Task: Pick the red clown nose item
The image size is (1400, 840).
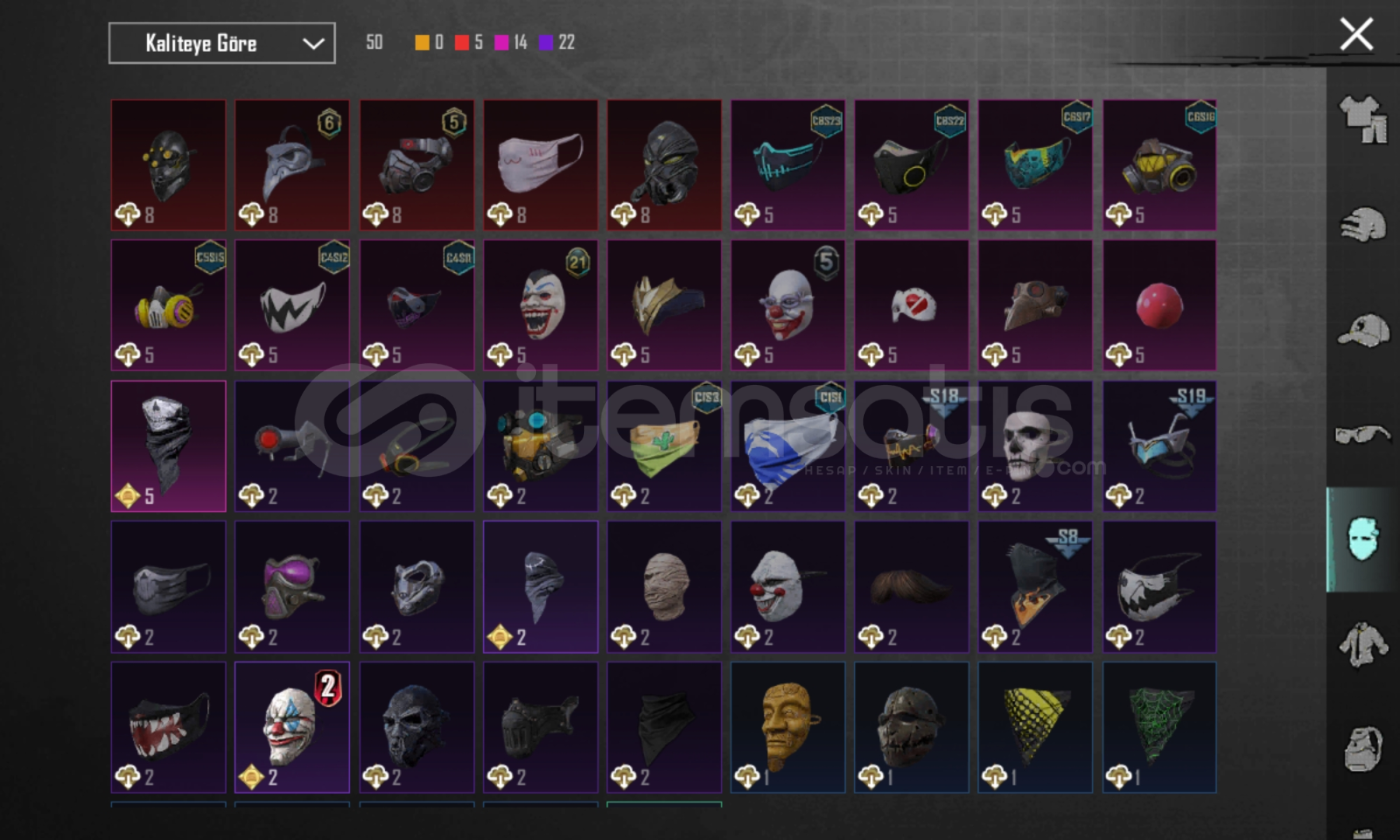Action: 1159,305
